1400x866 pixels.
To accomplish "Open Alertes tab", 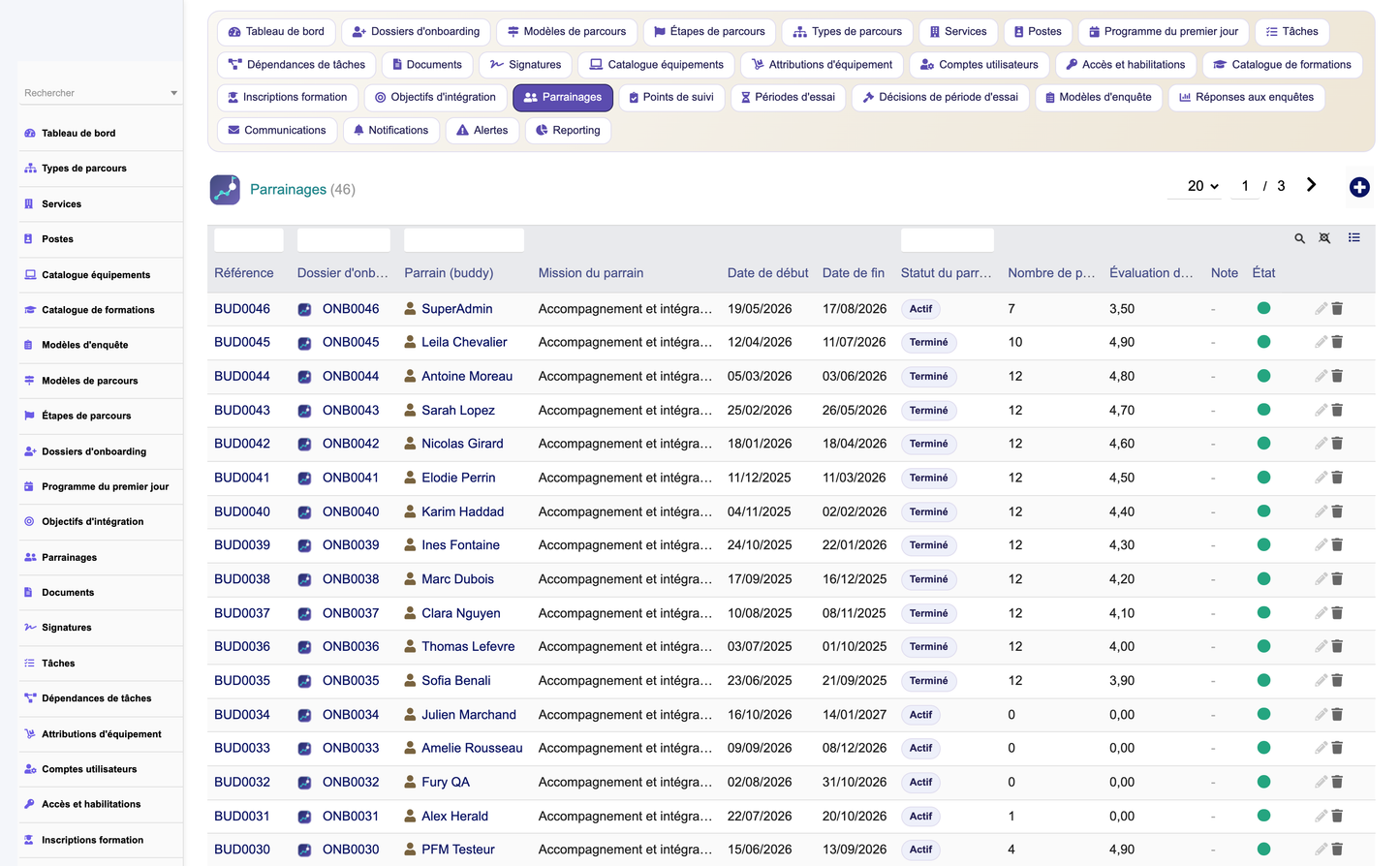I will pos(482,131).
